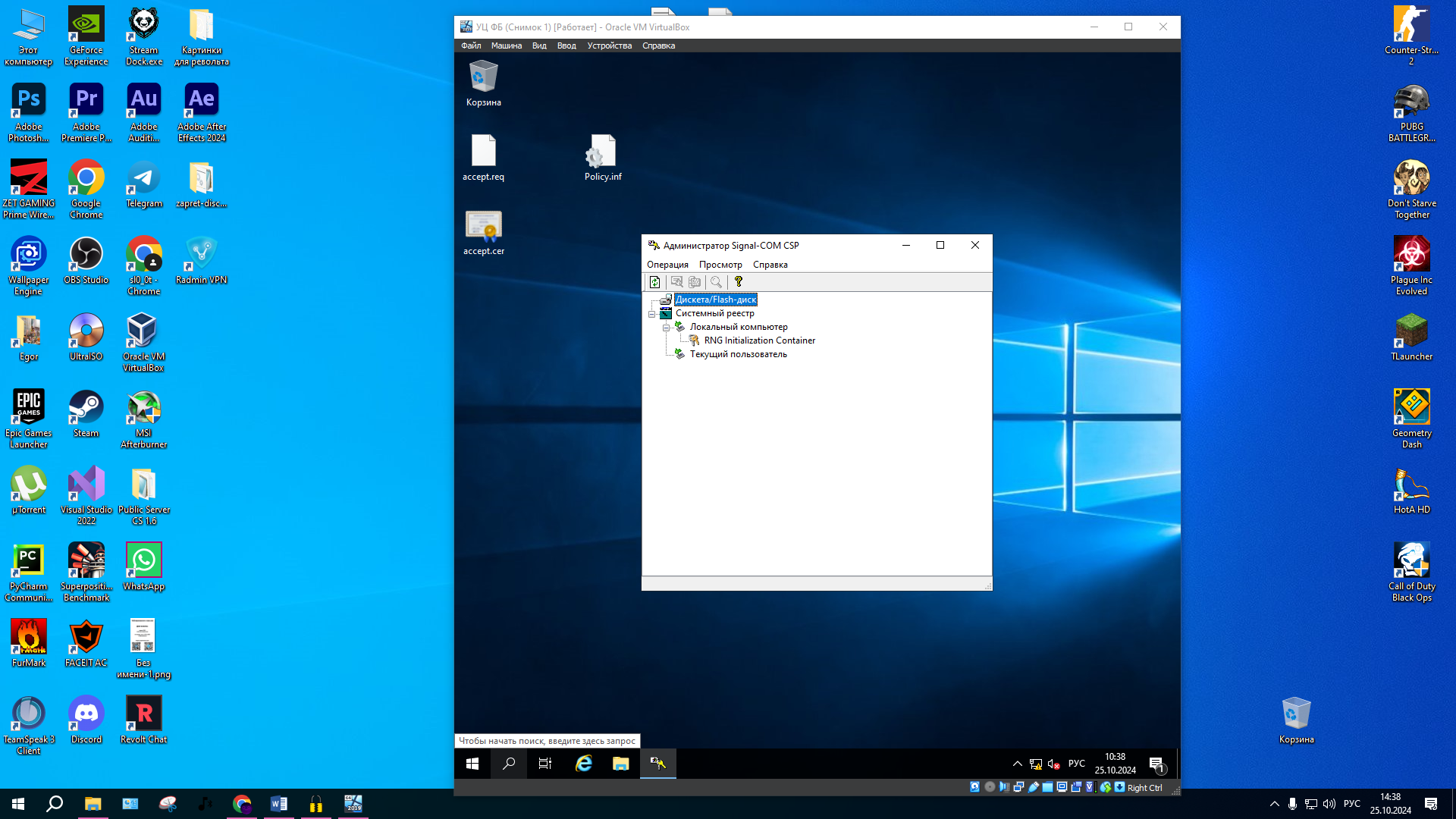Viewport: 1456px width, 819px height.
Task: Select the Telegram desktop shortcut
Action: 144,184
